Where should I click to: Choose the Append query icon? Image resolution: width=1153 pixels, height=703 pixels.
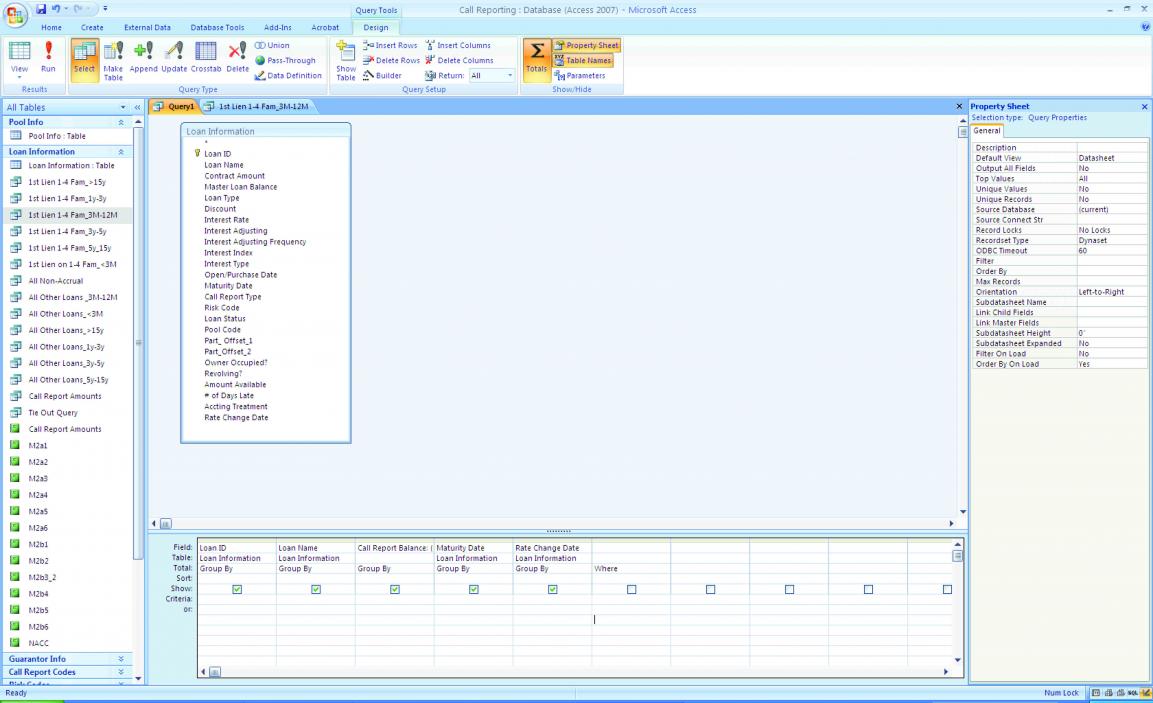click(x=145, y=58)
